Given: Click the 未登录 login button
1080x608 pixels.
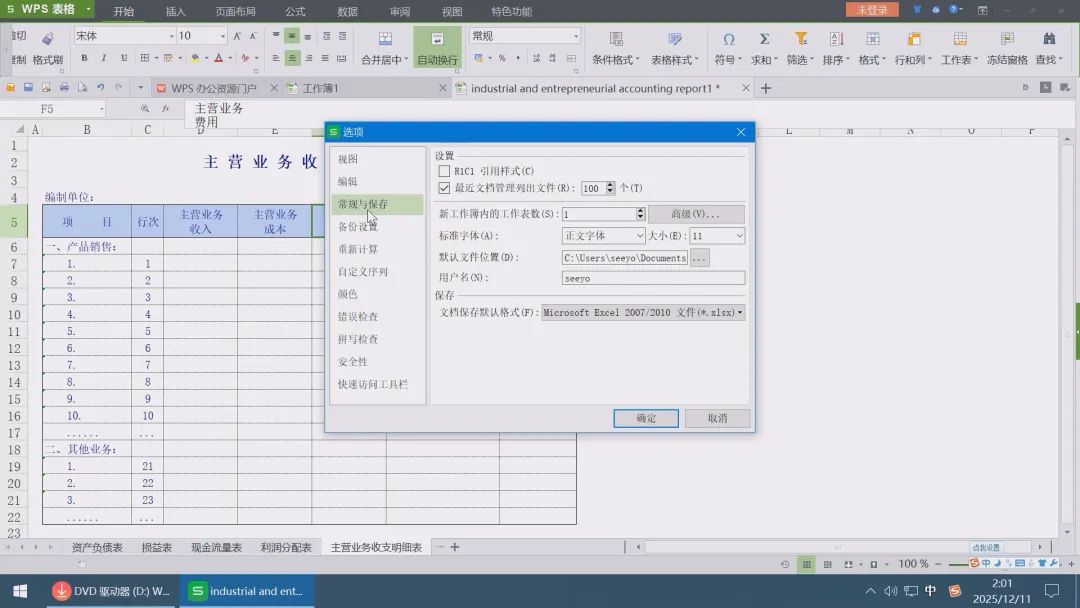Looking at the screenshot, I should pos(872,10).
